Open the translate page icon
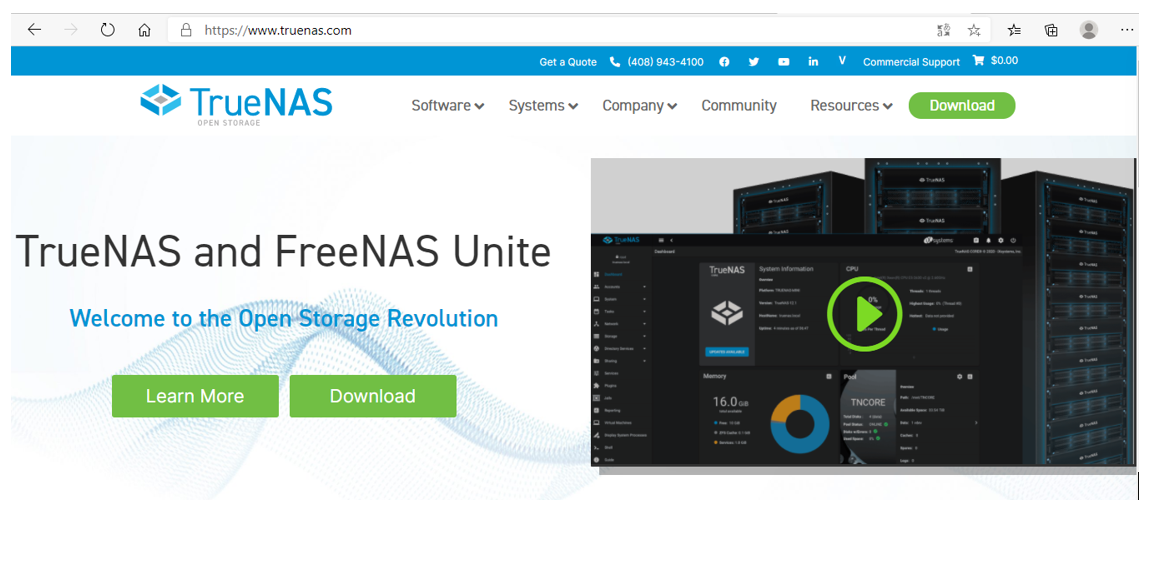 point(944,30)
